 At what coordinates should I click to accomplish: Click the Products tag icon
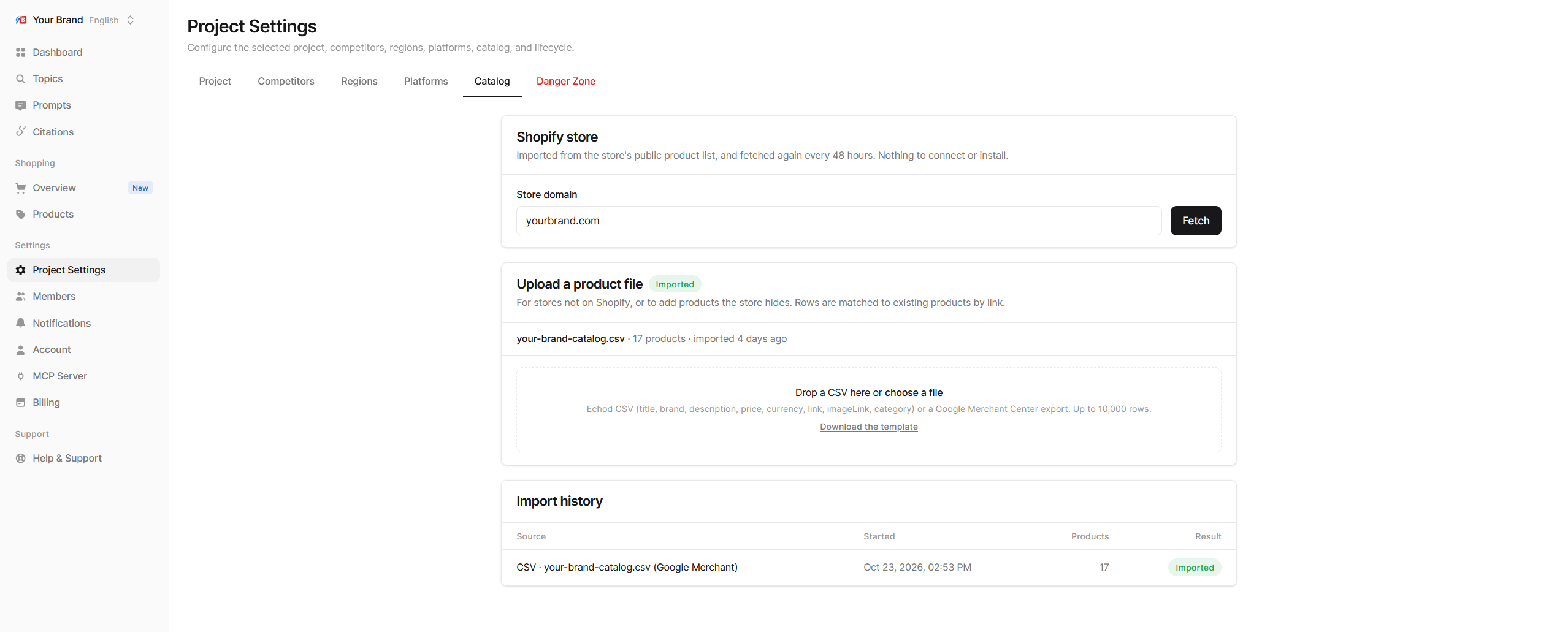tap(21, 214)
